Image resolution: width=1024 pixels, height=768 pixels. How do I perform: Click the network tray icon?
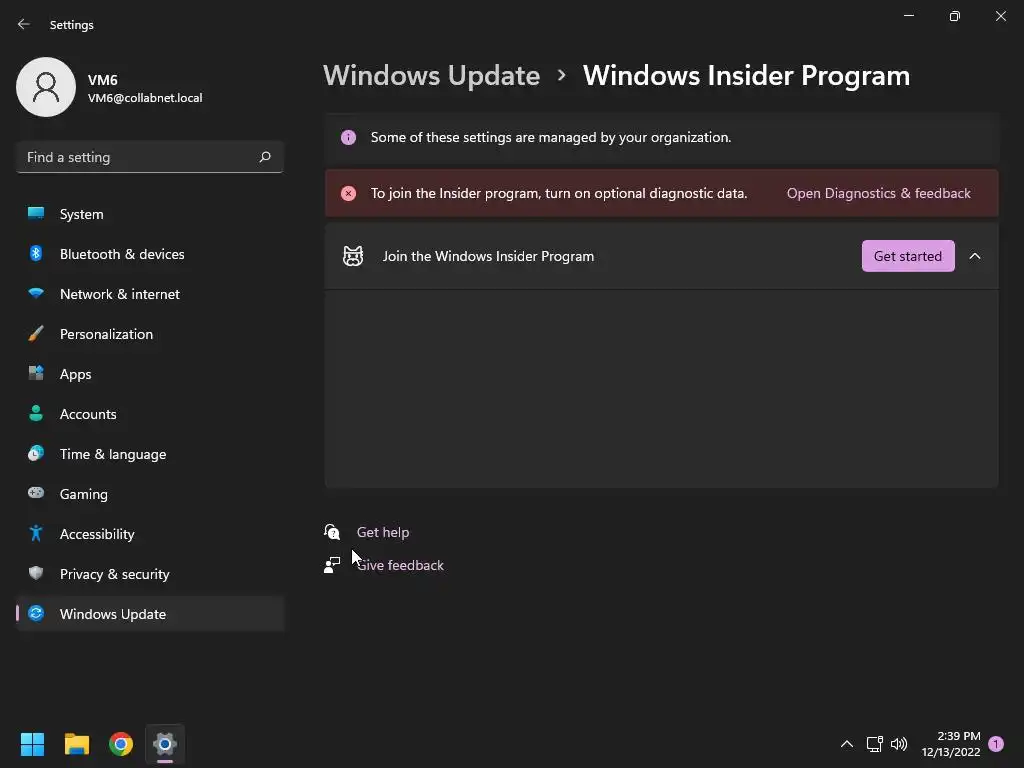[874, 744]
